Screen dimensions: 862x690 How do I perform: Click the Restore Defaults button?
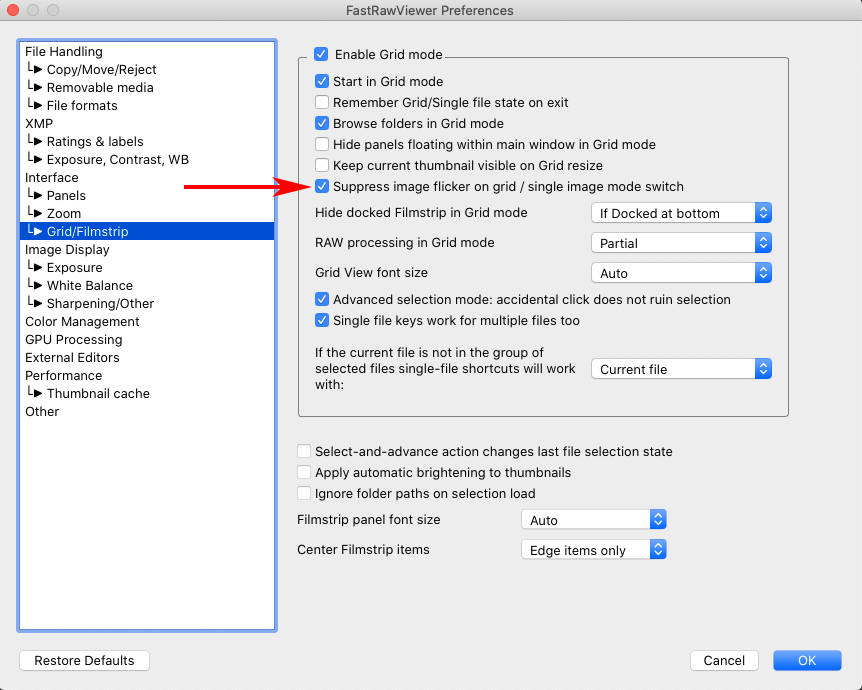[x=84, y=661]
